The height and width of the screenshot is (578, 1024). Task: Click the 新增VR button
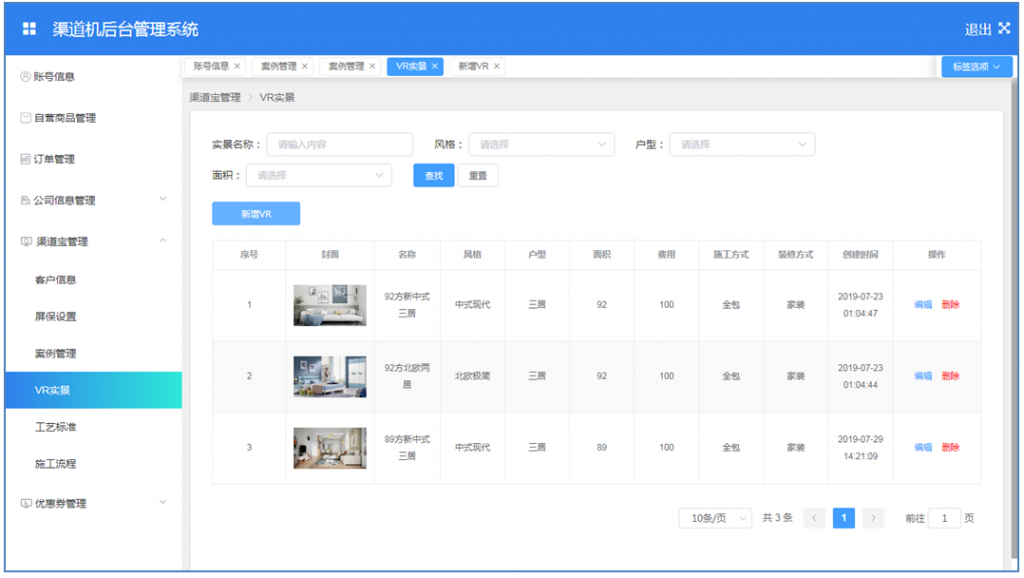click(x=256, y=214)
